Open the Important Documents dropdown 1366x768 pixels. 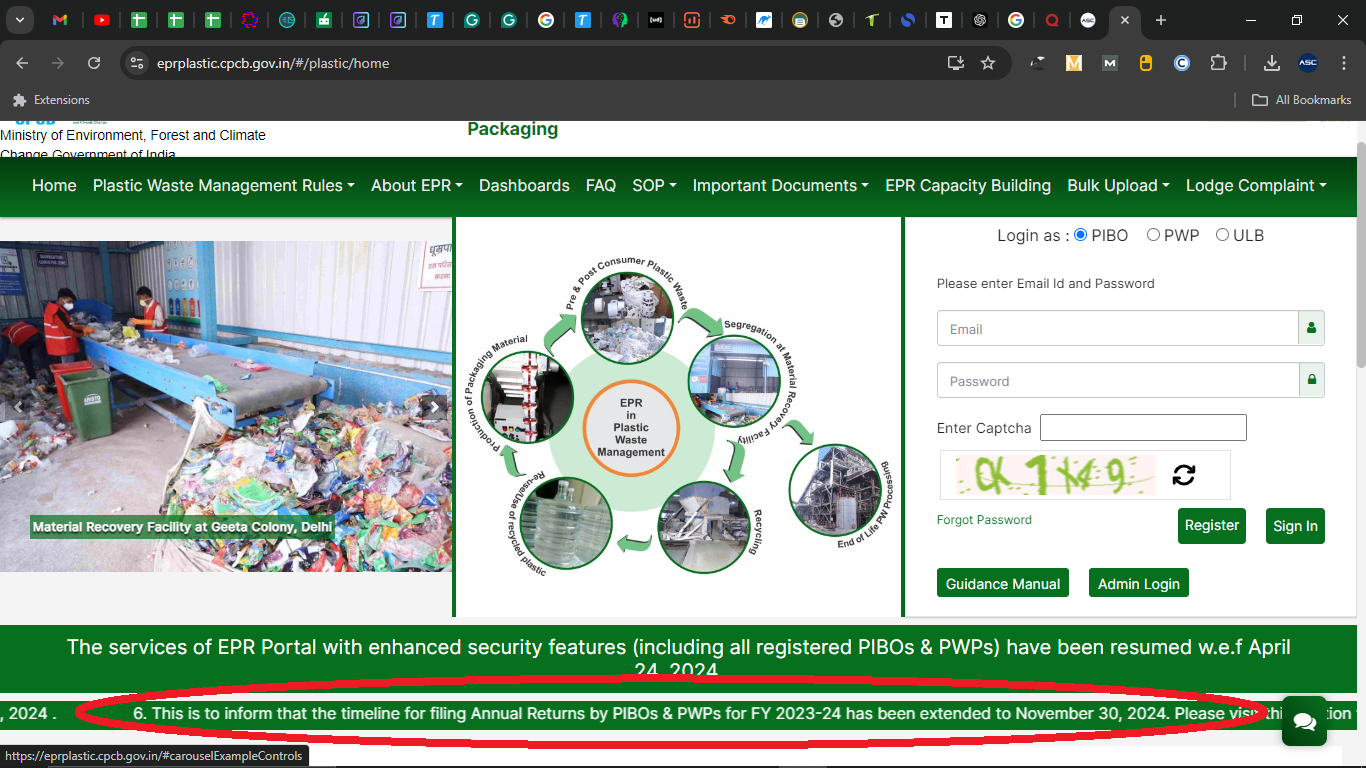780,185
